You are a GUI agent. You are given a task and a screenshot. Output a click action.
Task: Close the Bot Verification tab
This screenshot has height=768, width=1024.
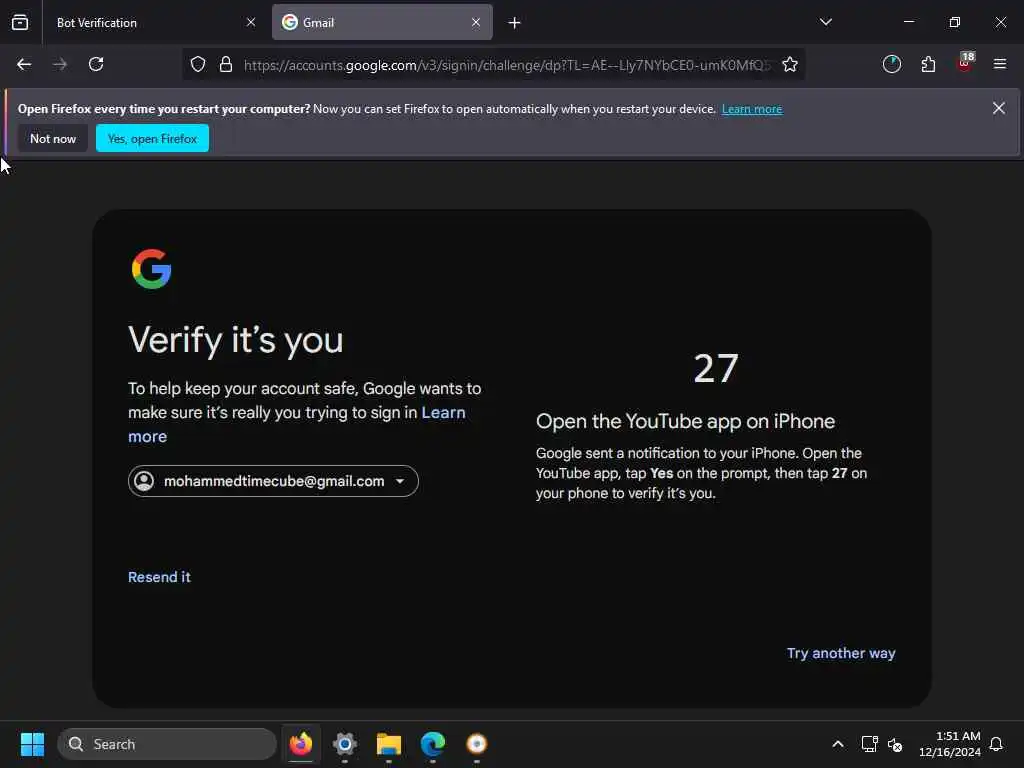tap(251, 22)
